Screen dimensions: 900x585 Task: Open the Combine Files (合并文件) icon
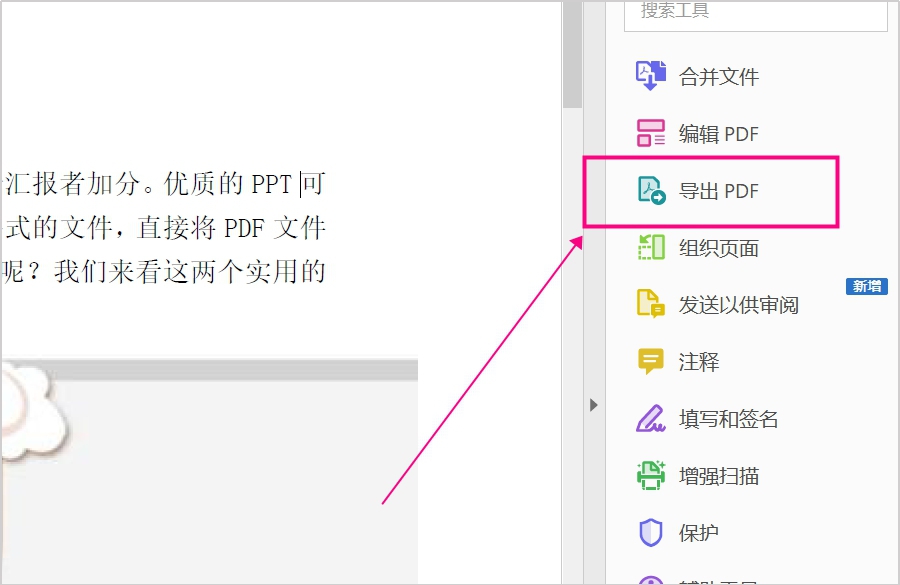[x=651, y=76]
